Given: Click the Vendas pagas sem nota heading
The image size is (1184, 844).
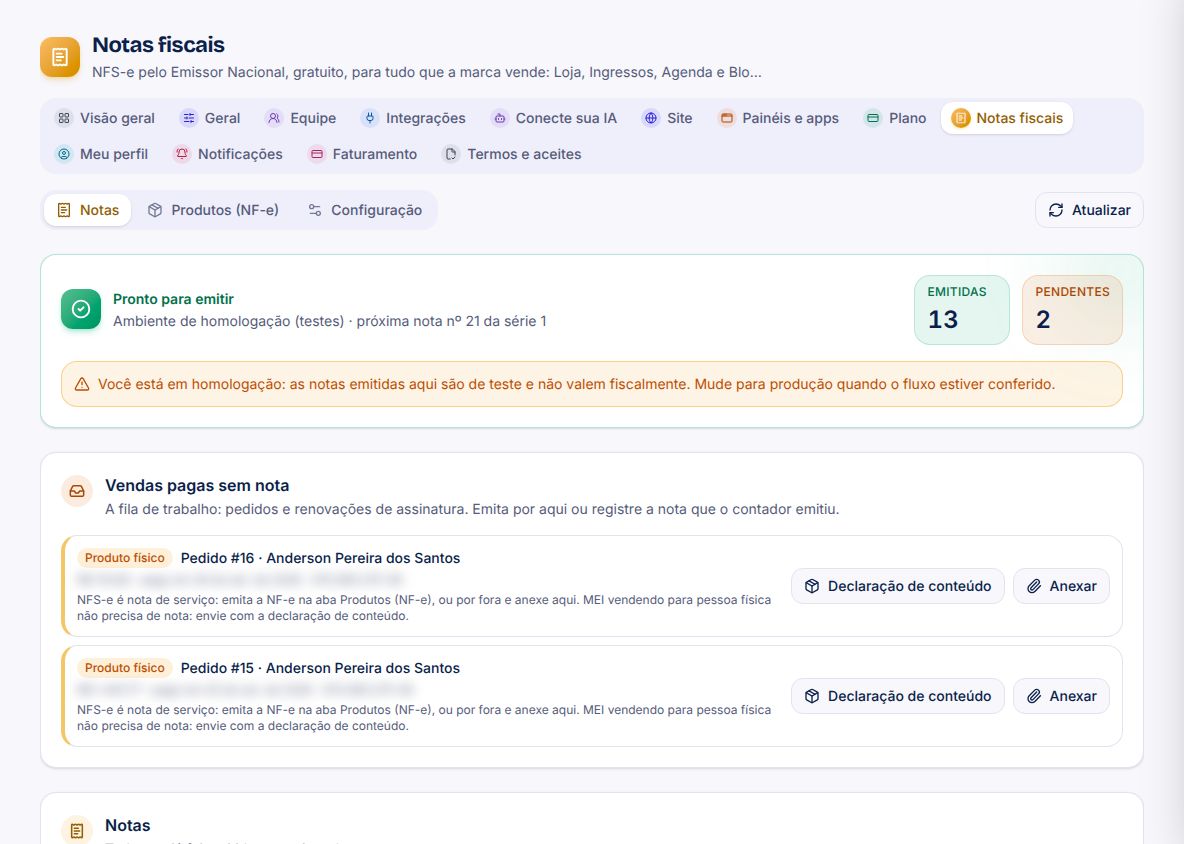Looking at the screenshot, I should 197,485.
